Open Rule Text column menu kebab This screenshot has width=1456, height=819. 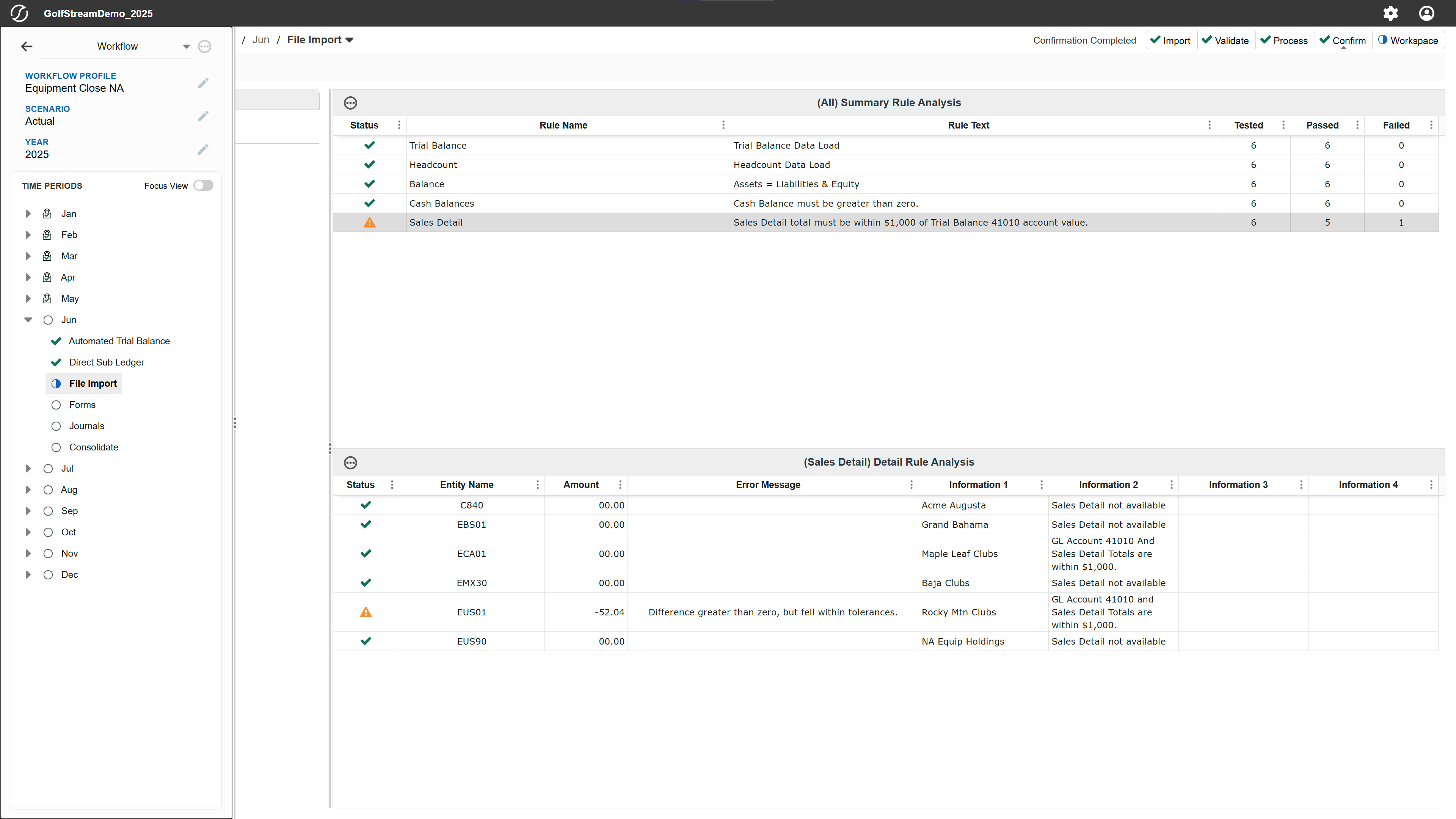tap(1209, 125)
